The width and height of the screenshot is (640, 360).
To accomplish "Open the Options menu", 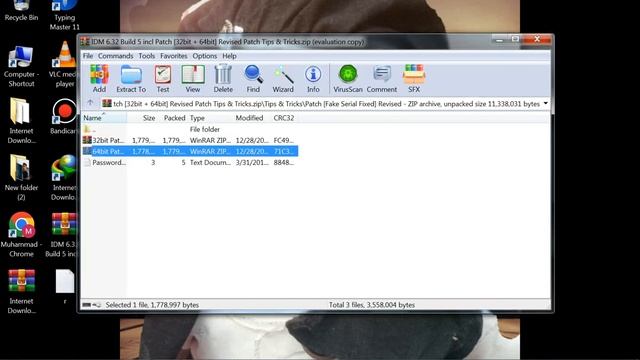I will click(204, 56).
